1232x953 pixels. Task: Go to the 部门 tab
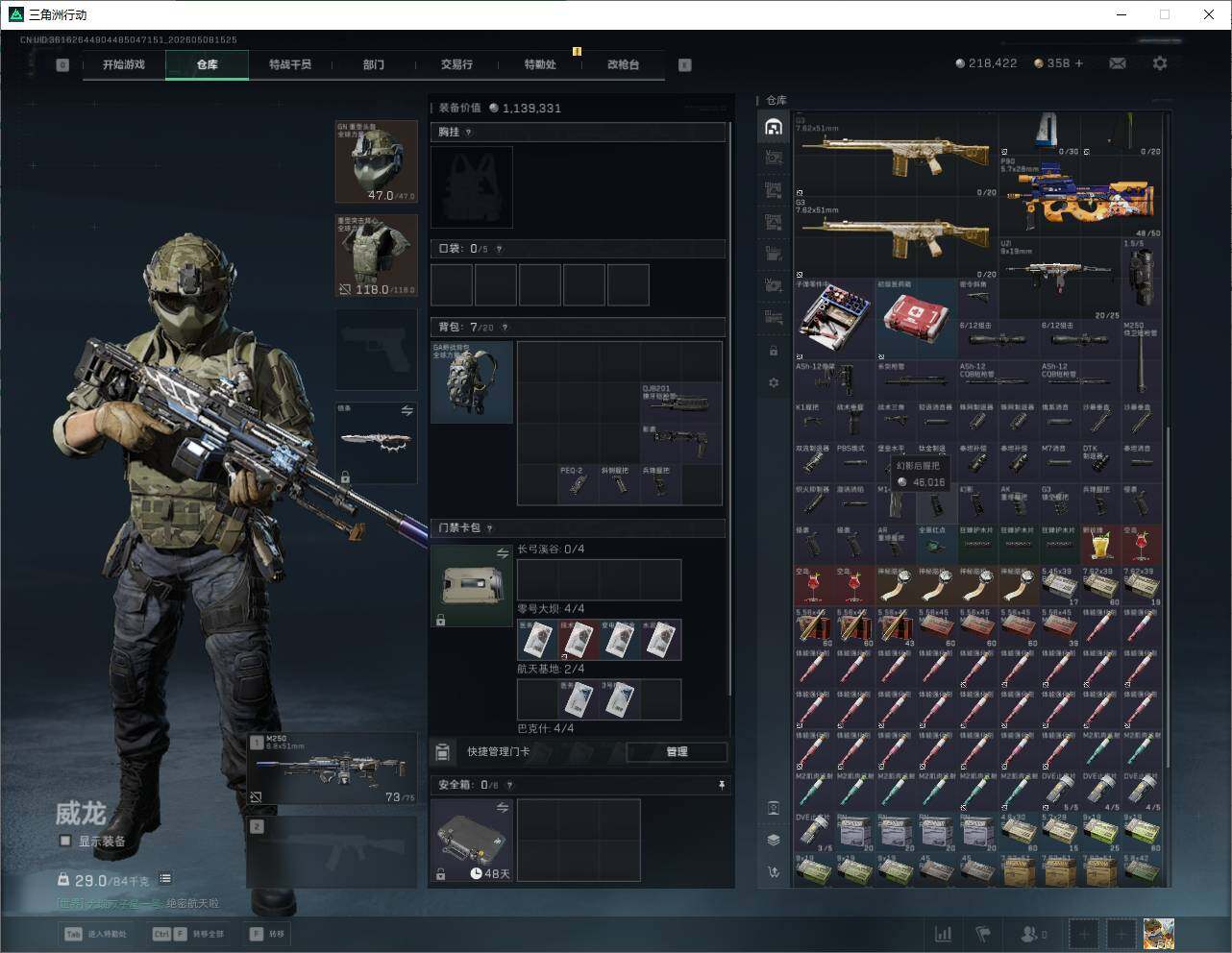tap(374, 64)
